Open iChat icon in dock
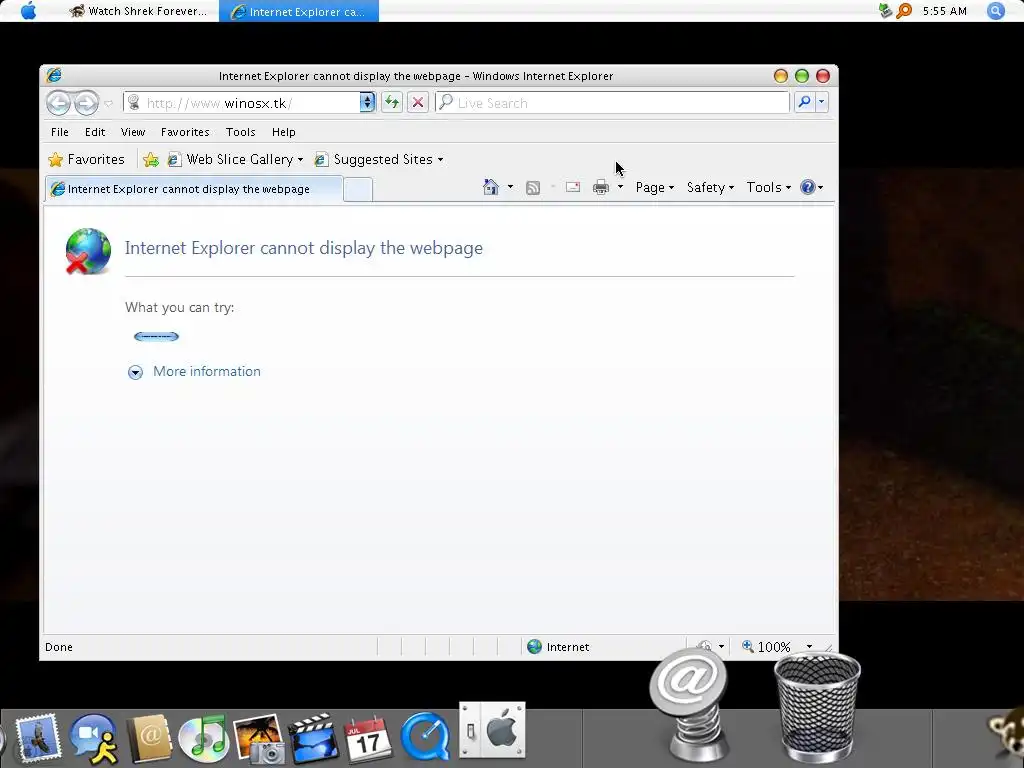This screenshot has width=1024, height=768. [93, 739]
